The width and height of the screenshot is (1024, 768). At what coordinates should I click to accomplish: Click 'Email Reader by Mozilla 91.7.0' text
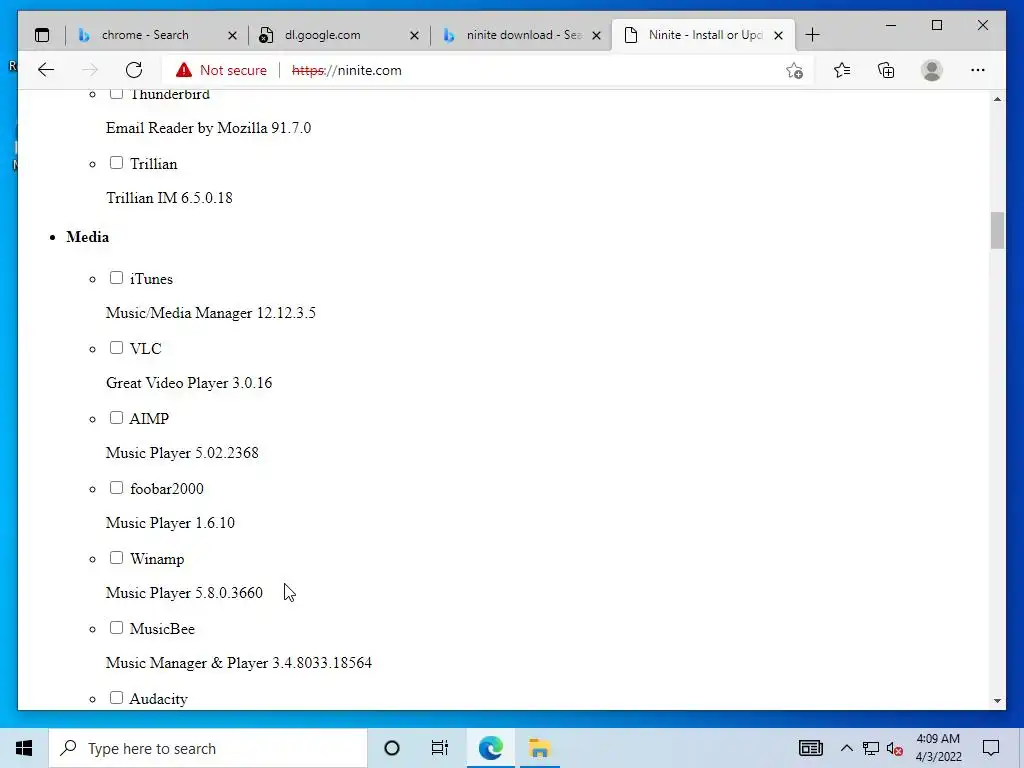click(x=208, y=128)
